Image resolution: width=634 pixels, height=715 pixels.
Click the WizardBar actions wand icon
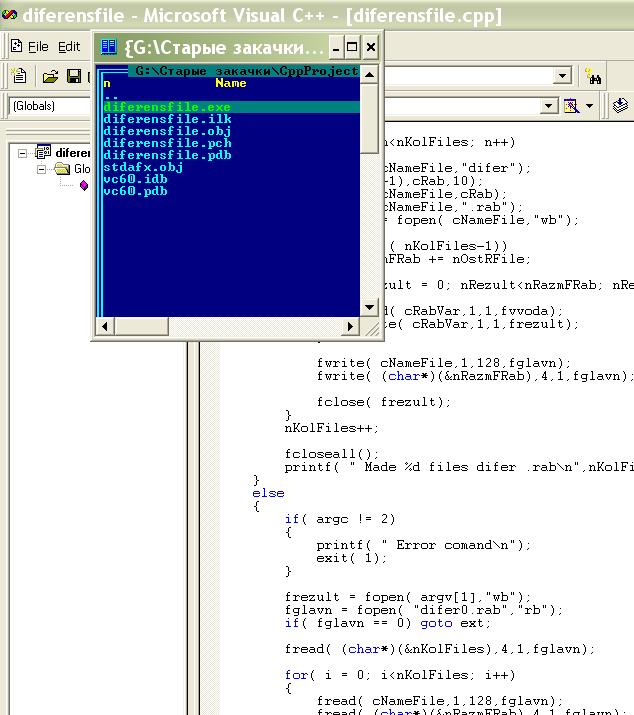[x=572, y=106]
